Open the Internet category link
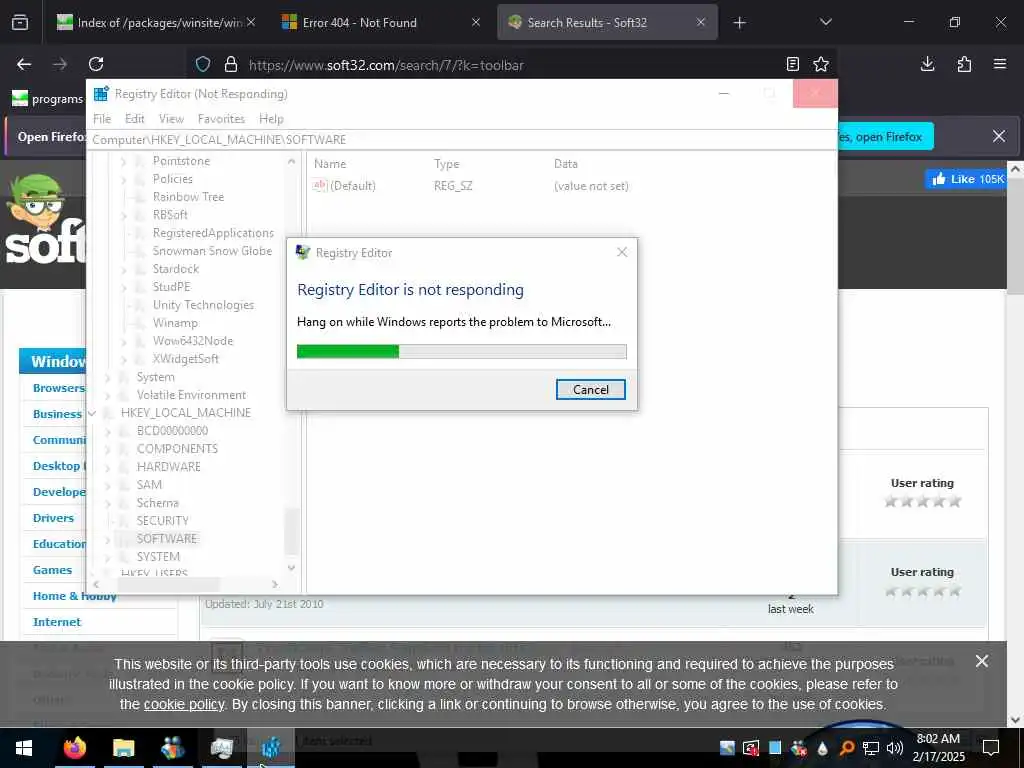Image resolution: width=1024 pixels, height=768 pixels. tap(57, 622)
